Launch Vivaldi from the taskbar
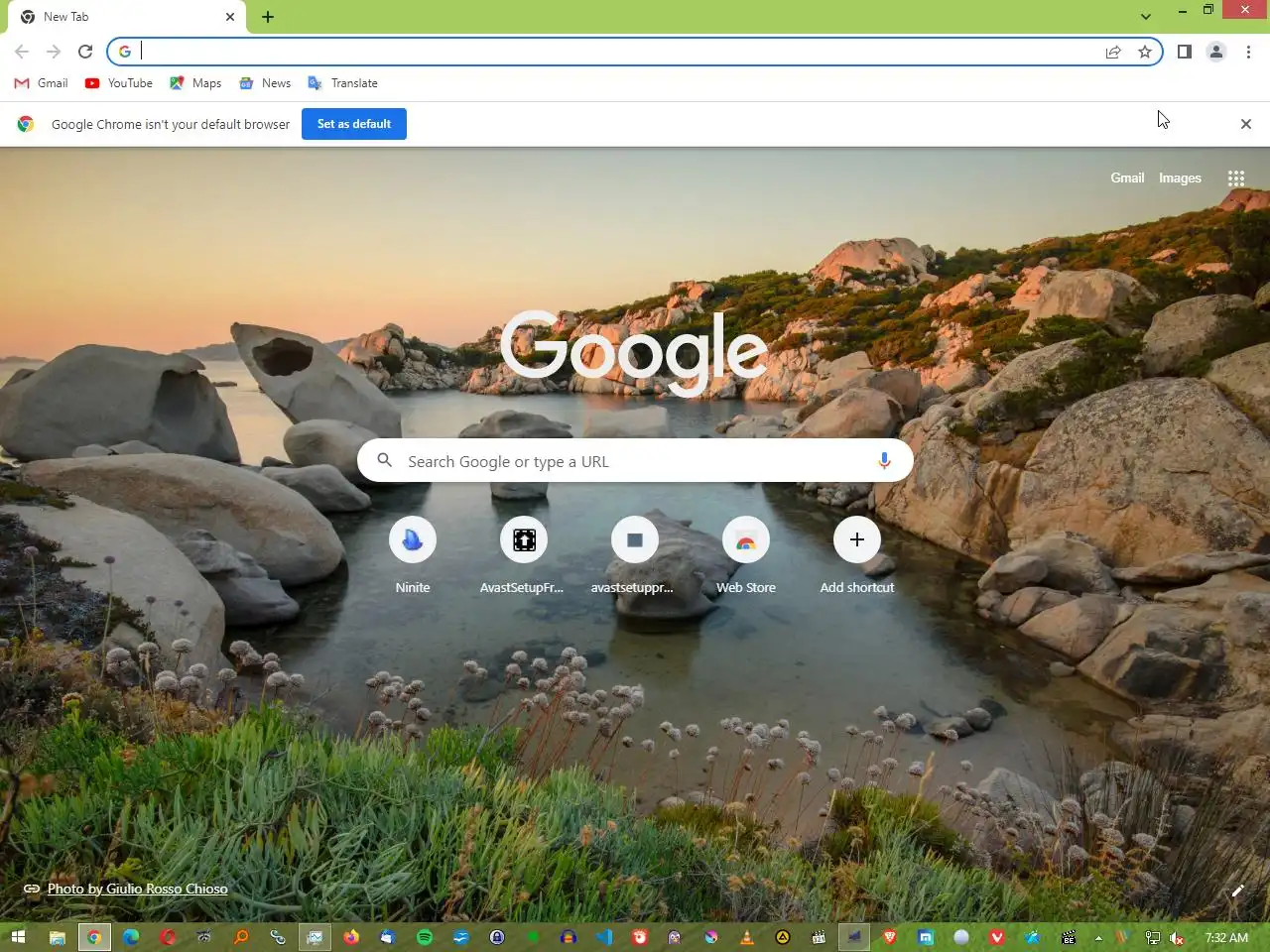 click(x=997, y=937)
